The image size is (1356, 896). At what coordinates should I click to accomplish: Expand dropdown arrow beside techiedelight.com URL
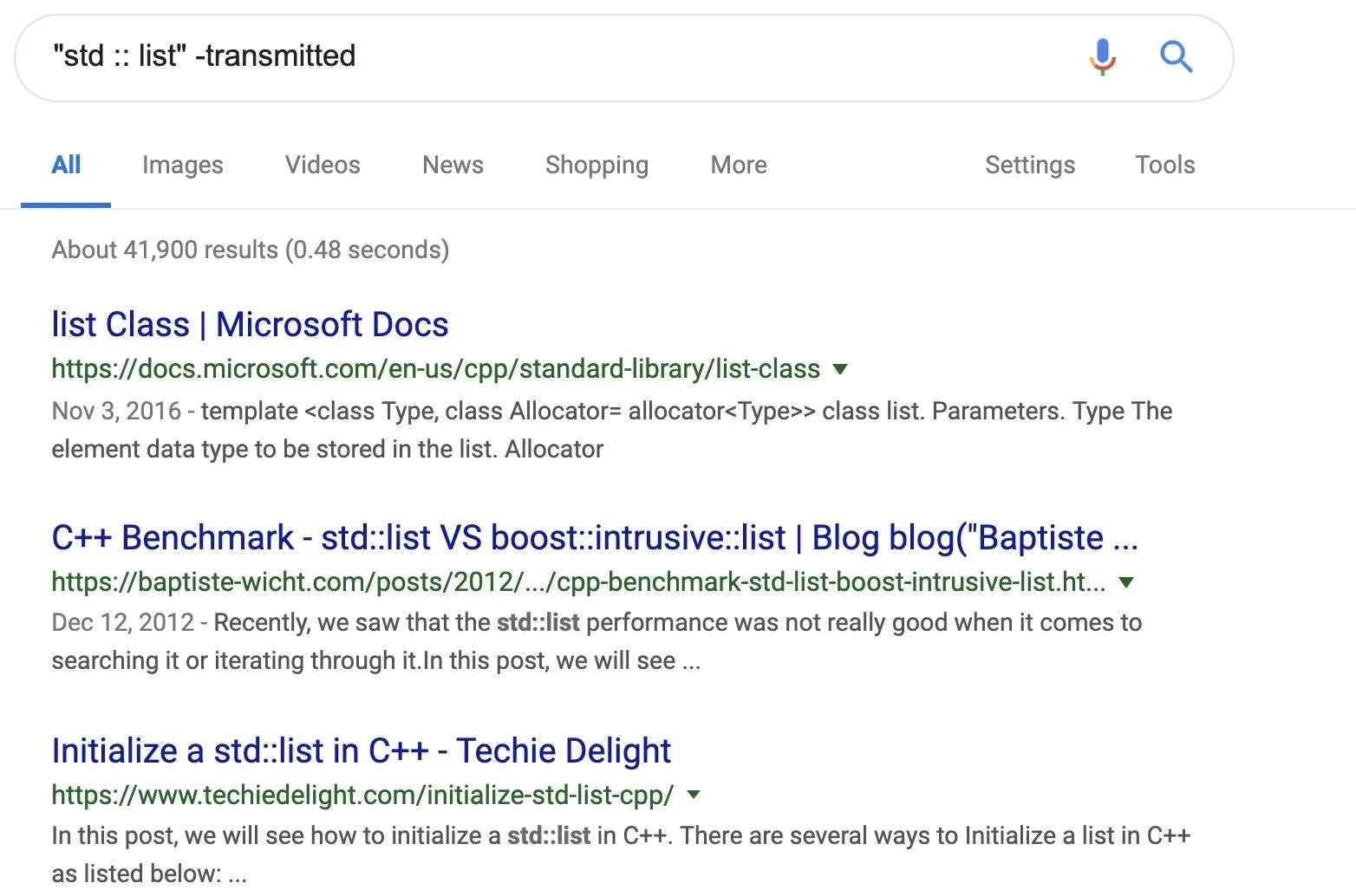click(x=694, y=795)
